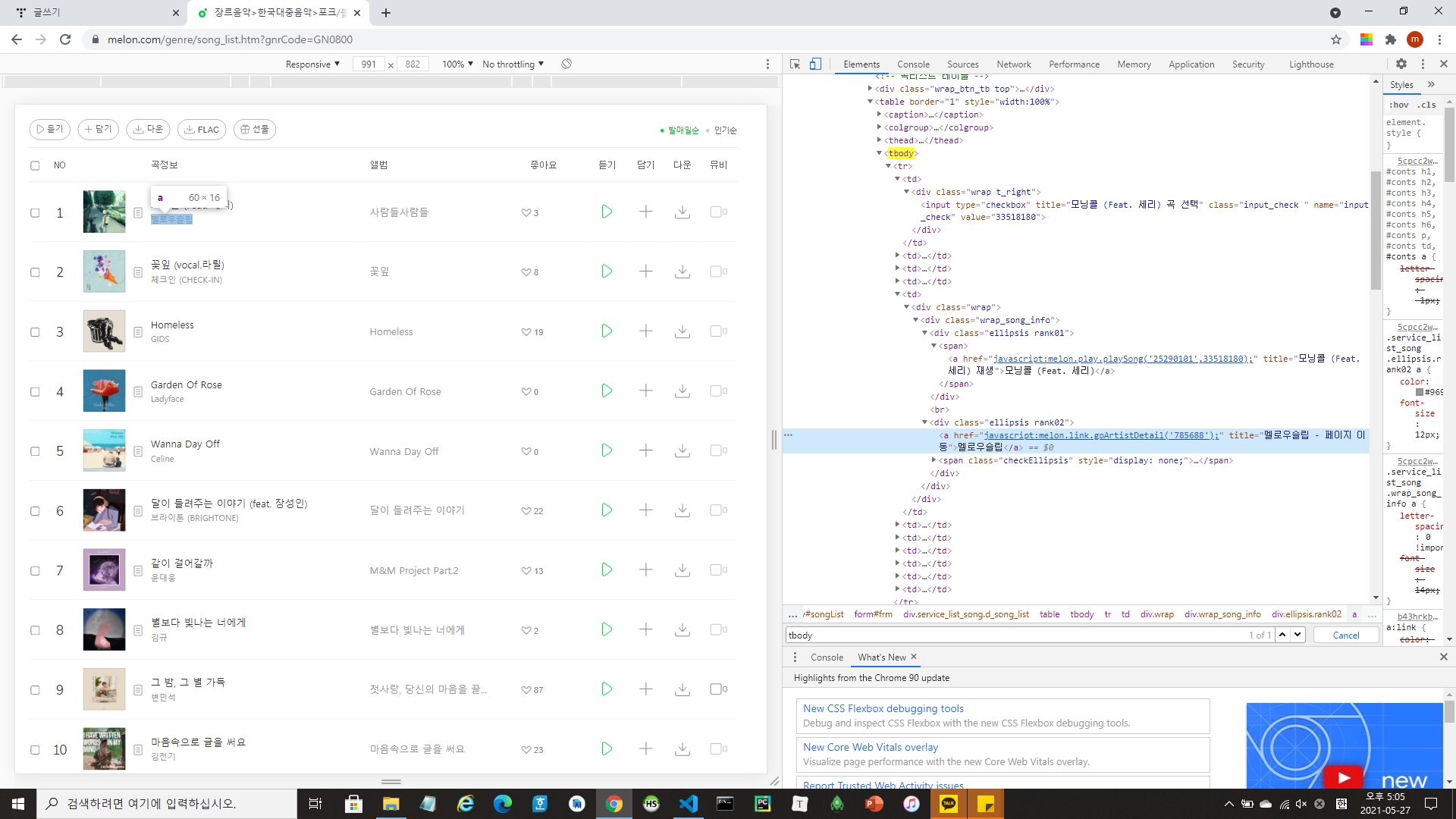Click the DevTools inspect element icon
The image size is (1456, 819).
point(795,64)
